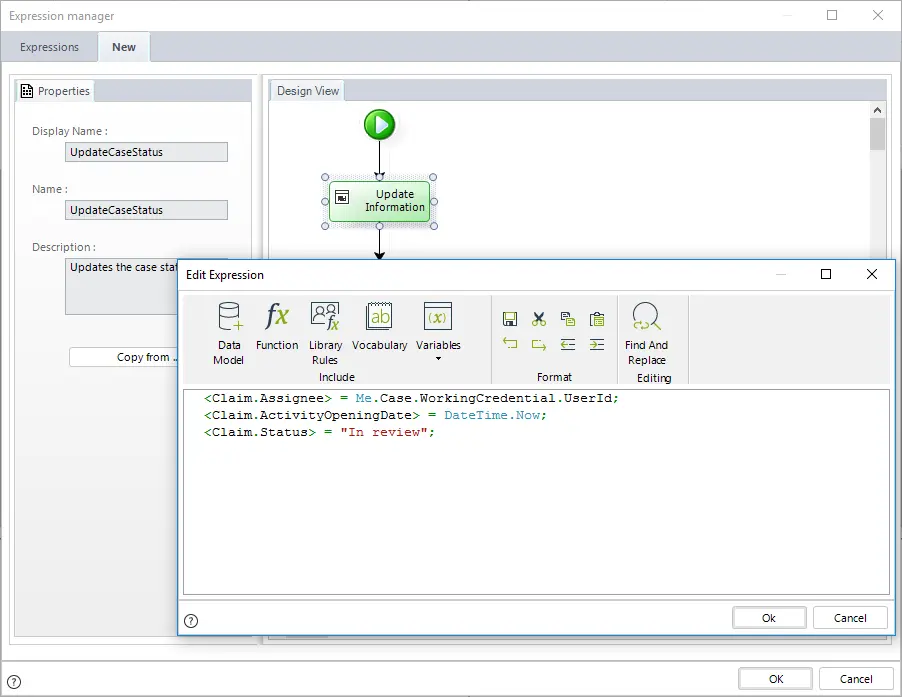This screenshot has width=902, height=697.
Task: Select the Update Information activity node
Action: click(379, 201)
